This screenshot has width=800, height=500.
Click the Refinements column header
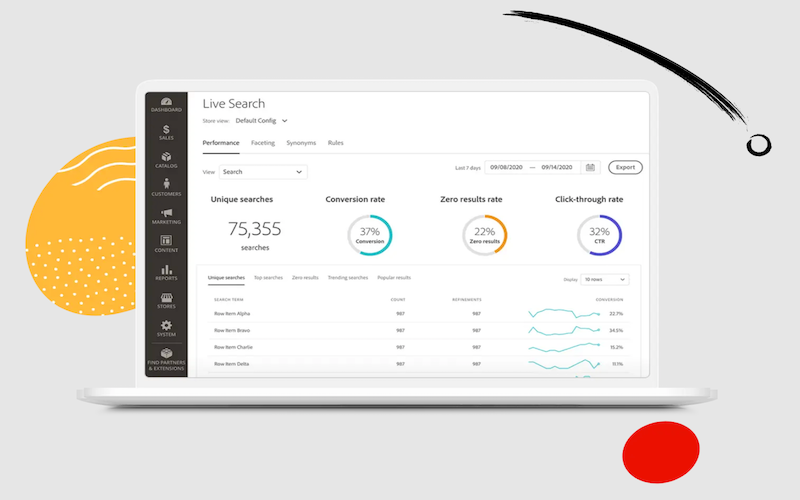[466, 299]
